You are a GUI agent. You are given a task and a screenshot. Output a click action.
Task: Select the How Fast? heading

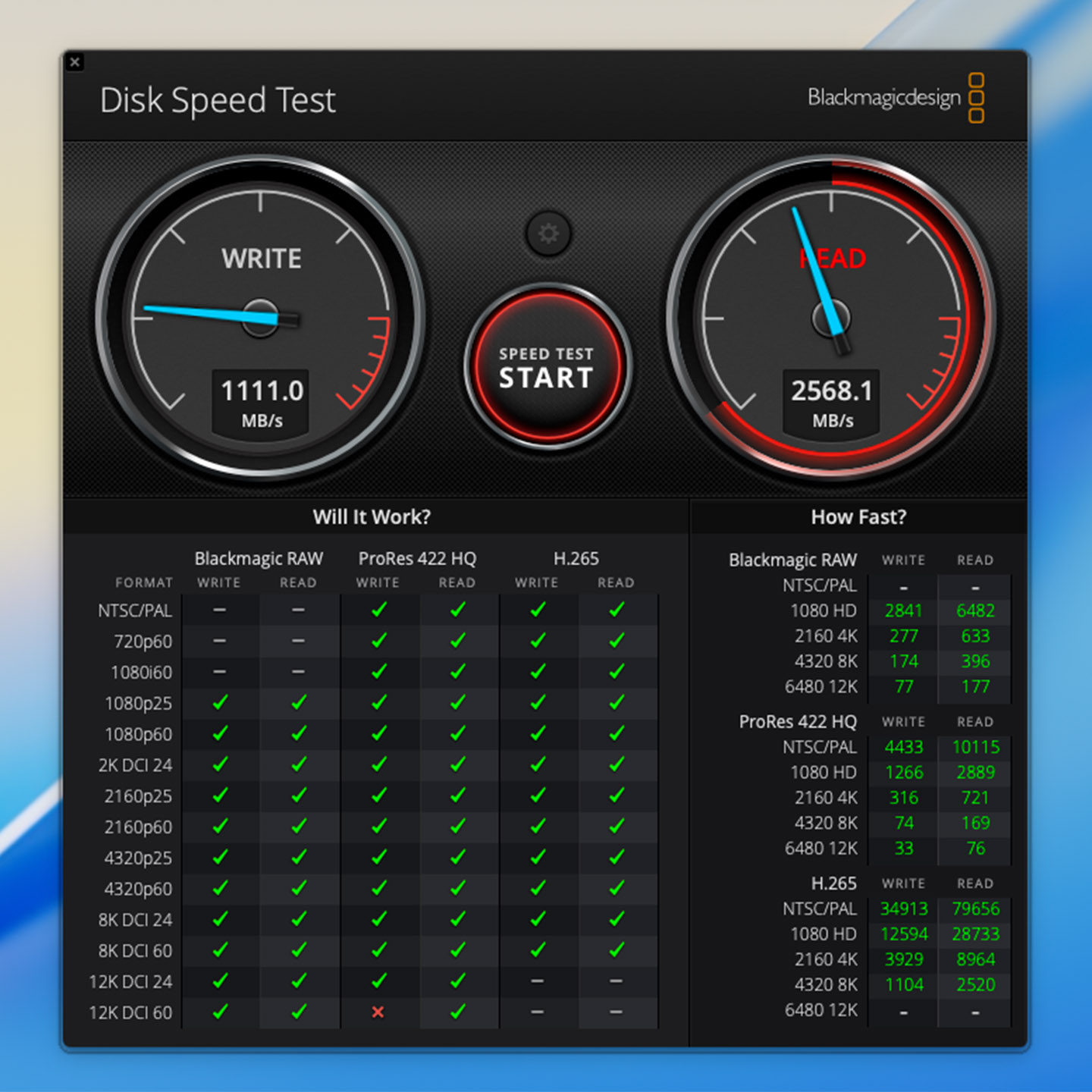coord(858,517)
